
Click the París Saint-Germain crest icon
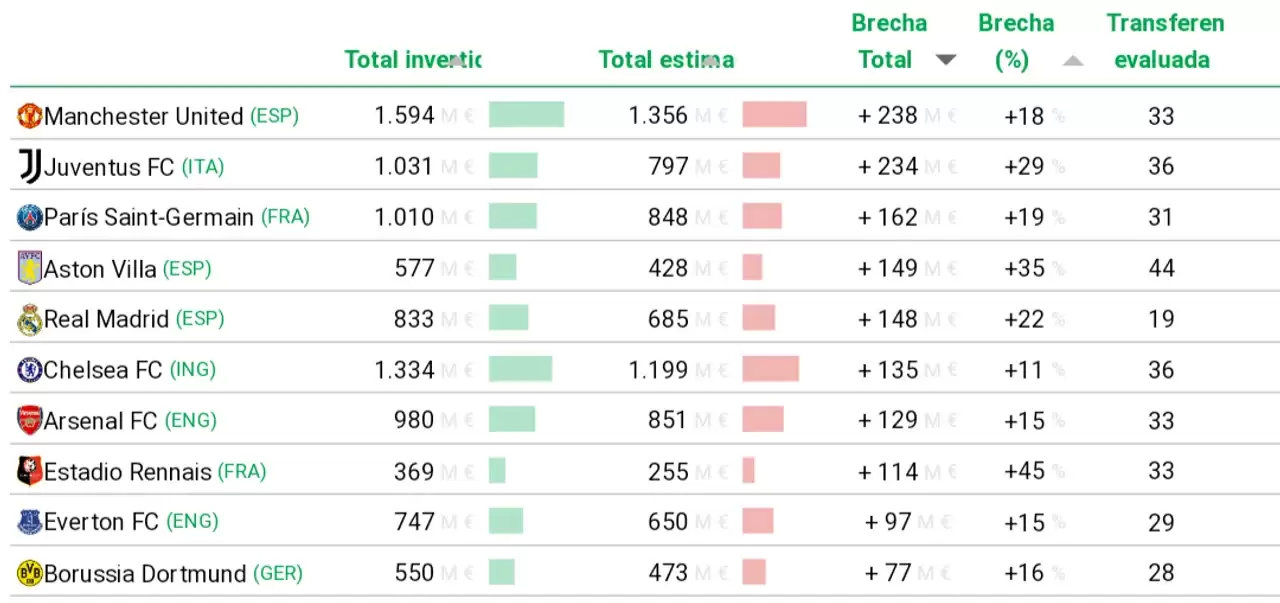[29, 217]
